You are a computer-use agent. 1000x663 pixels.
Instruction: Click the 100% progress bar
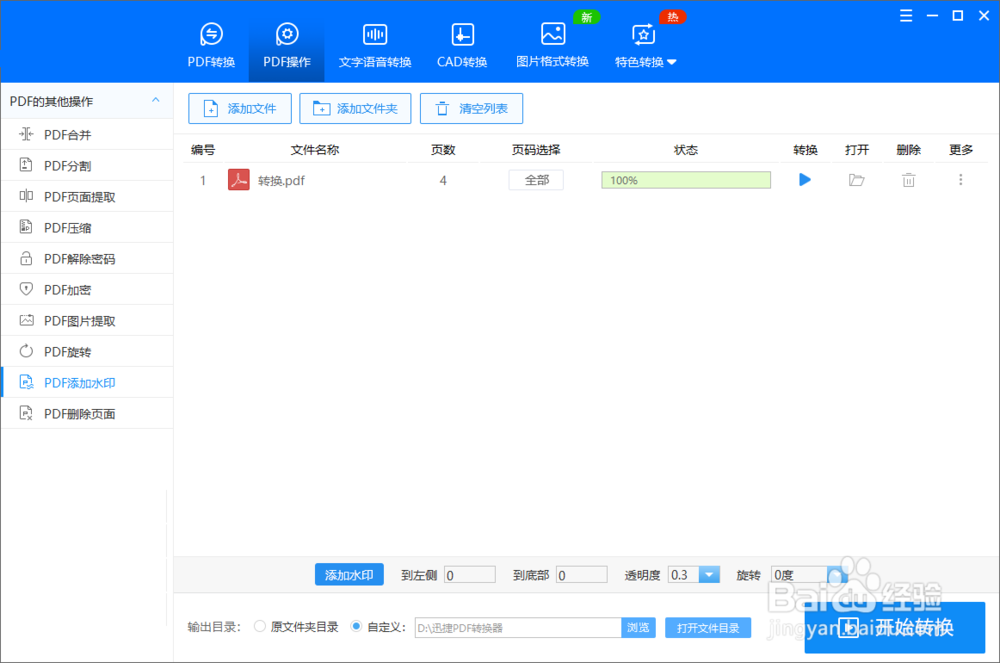pyautogui.click(x=686, y=180)
